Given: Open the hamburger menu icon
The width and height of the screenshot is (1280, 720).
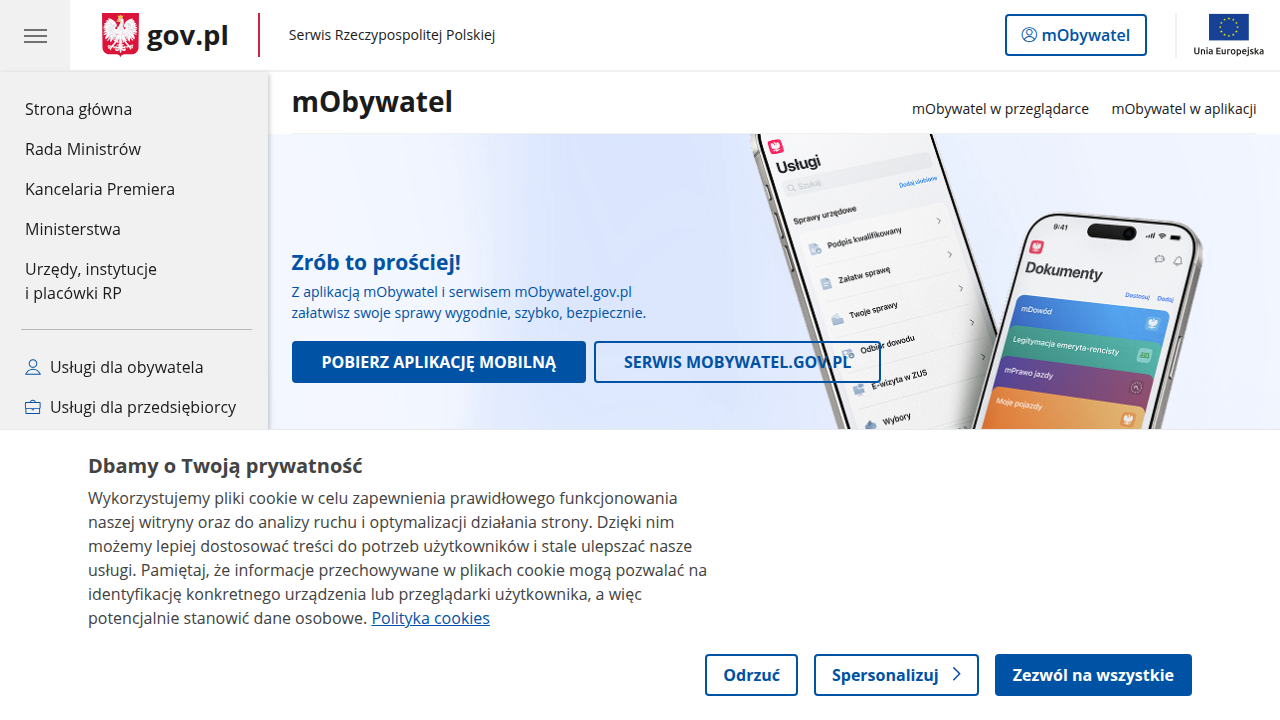Looking at the screenshot, I should [35, 36].
